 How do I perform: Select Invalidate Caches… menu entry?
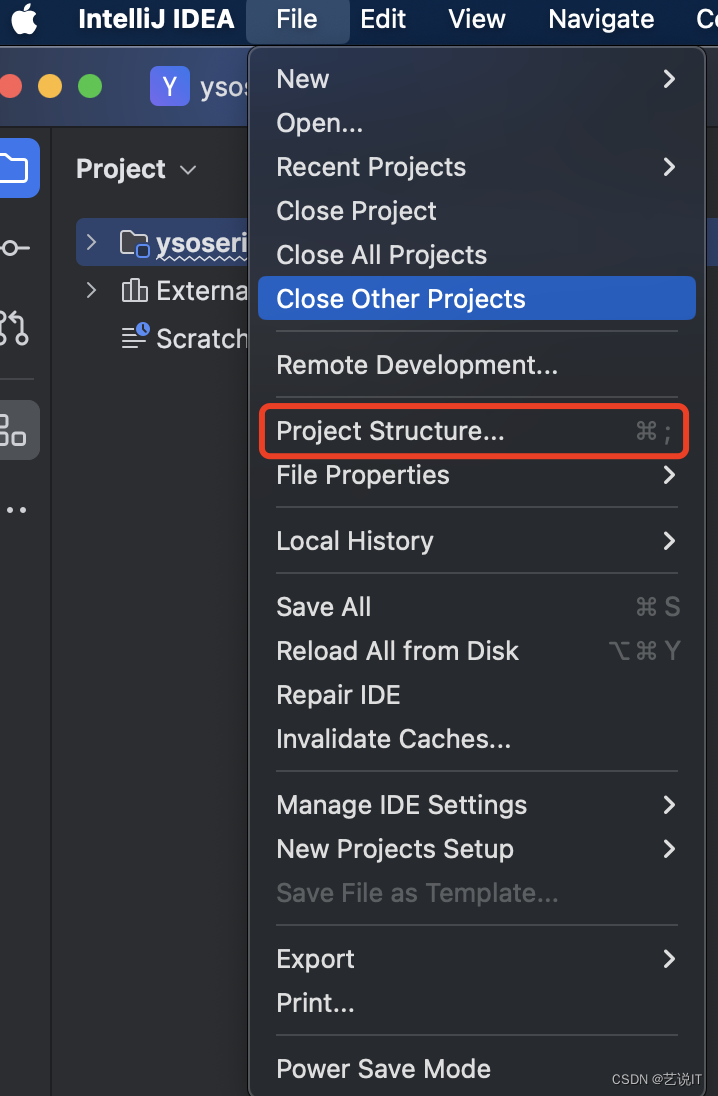click(393, 739)
